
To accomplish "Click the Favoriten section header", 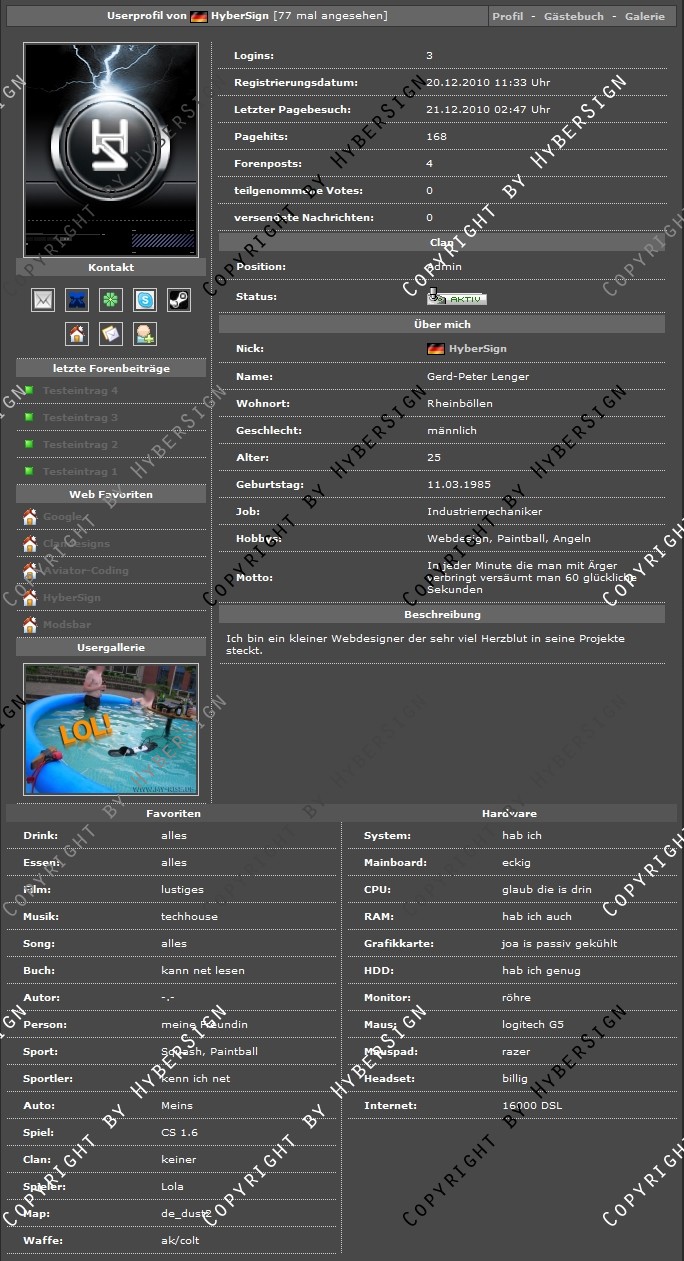I will coord(173,813).
